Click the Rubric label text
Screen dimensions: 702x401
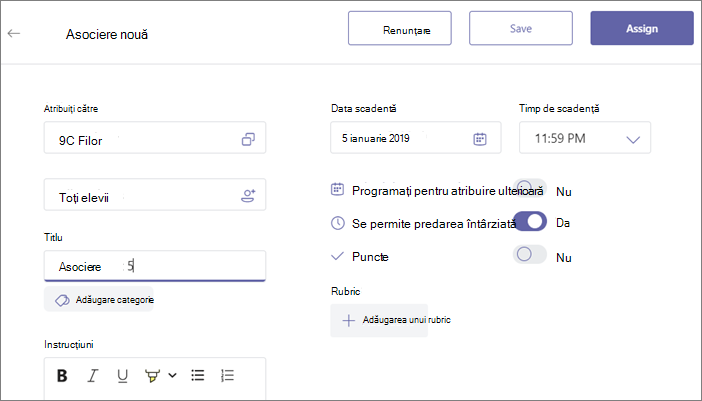click(345, 291)
